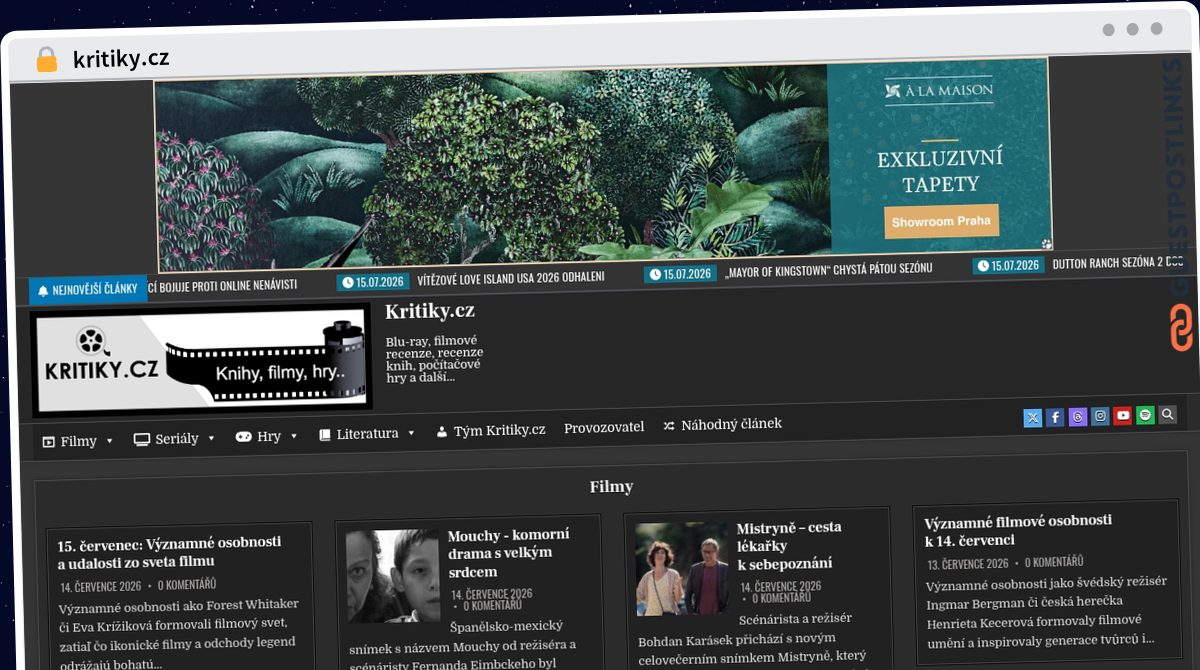Open 0 komentářů under Mistryně article
The height and width of the screenshot is (670, 1200).
coord(781,597)
